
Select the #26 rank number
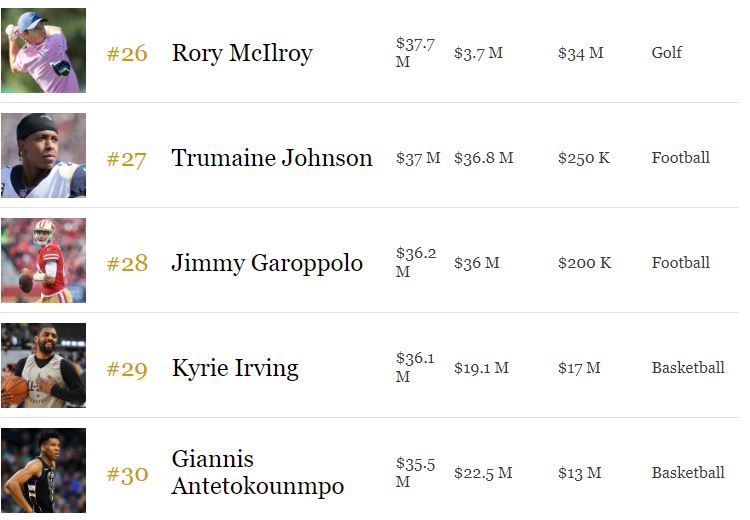click(x=127, y=54)
